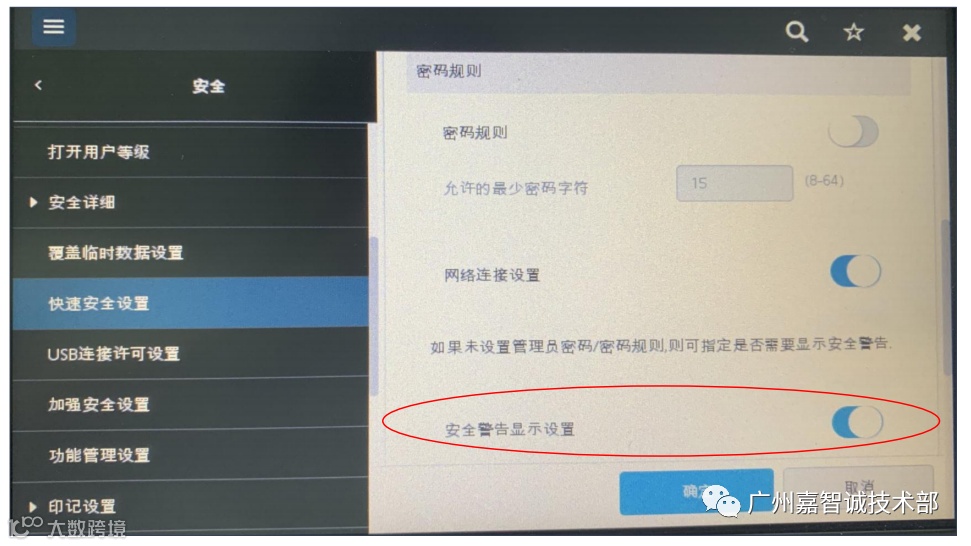Image resolution: width=971 pixels, height=546 pixels.
Task: Select 快速安全设置 in the sidebar
Action: 191,303
